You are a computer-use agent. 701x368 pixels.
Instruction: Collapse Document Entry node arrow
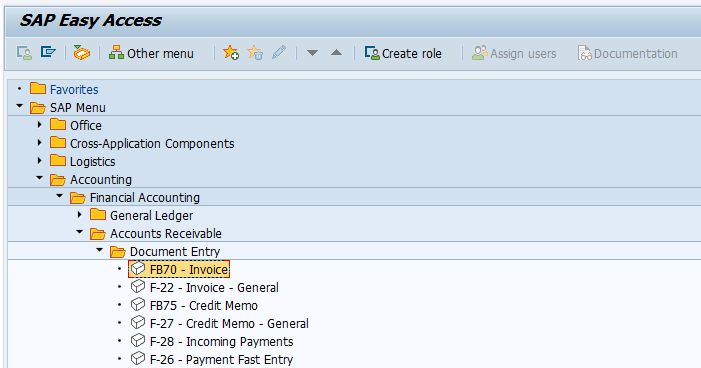coord(99,250)
